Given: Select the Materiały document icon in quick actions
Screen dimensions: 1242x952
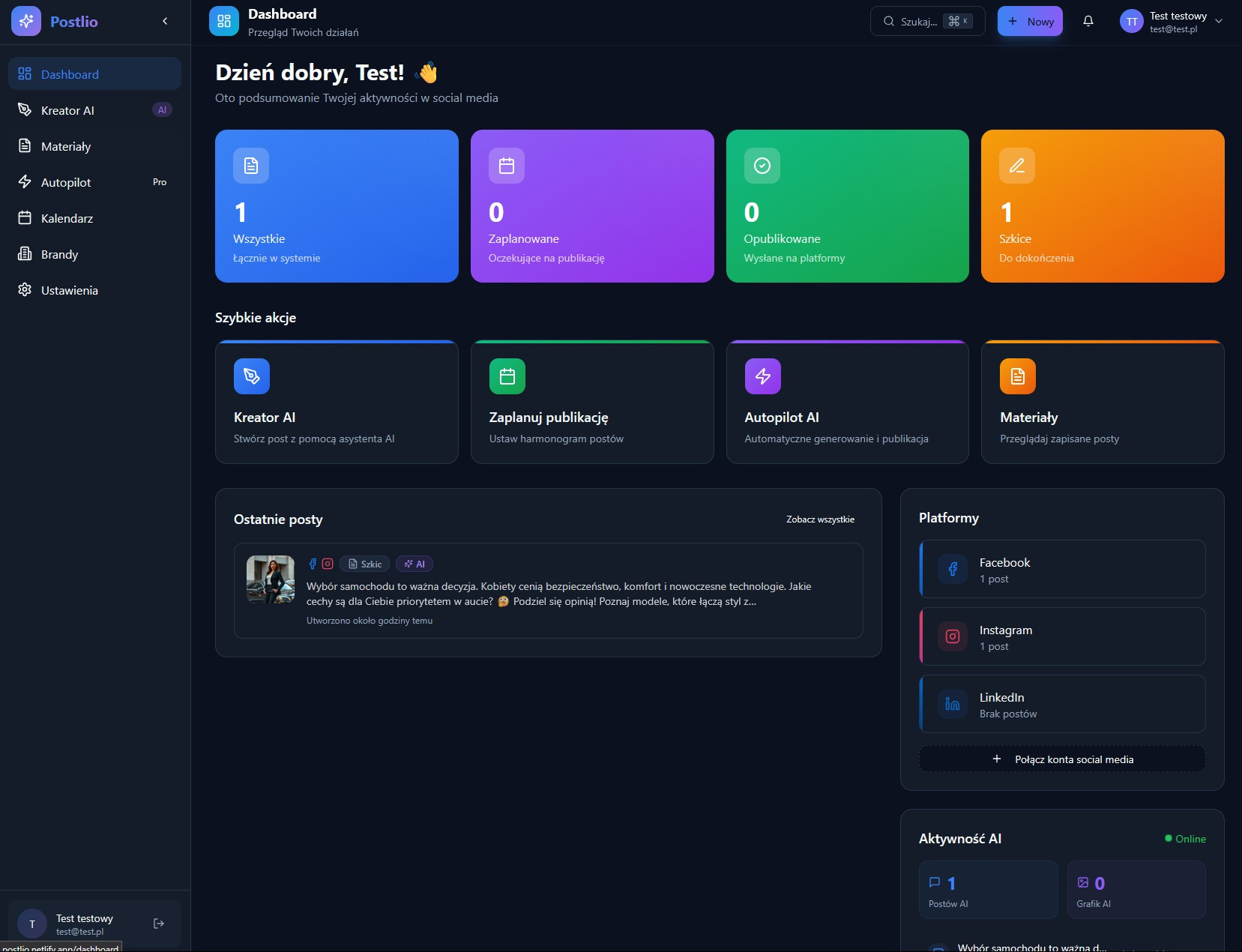Looking at the screenshot, I should point(1016,376).
